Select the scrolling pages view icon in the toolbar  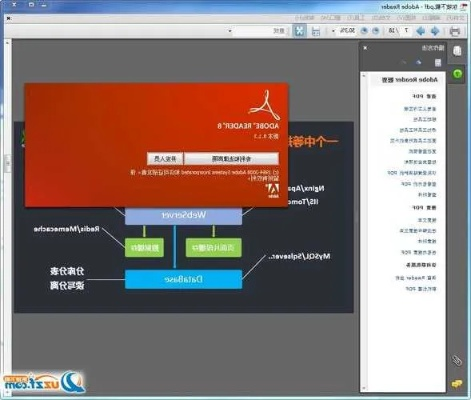click(x=316, y=31)
